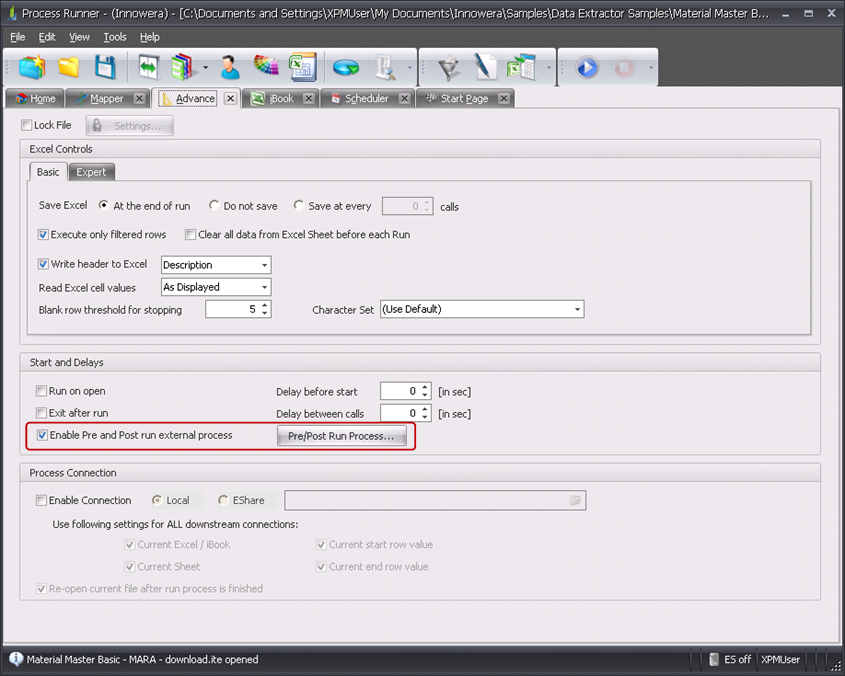The image size is (845, 676).
Task: Toggle the Run on open checkbox
Action: click(42, 391)
